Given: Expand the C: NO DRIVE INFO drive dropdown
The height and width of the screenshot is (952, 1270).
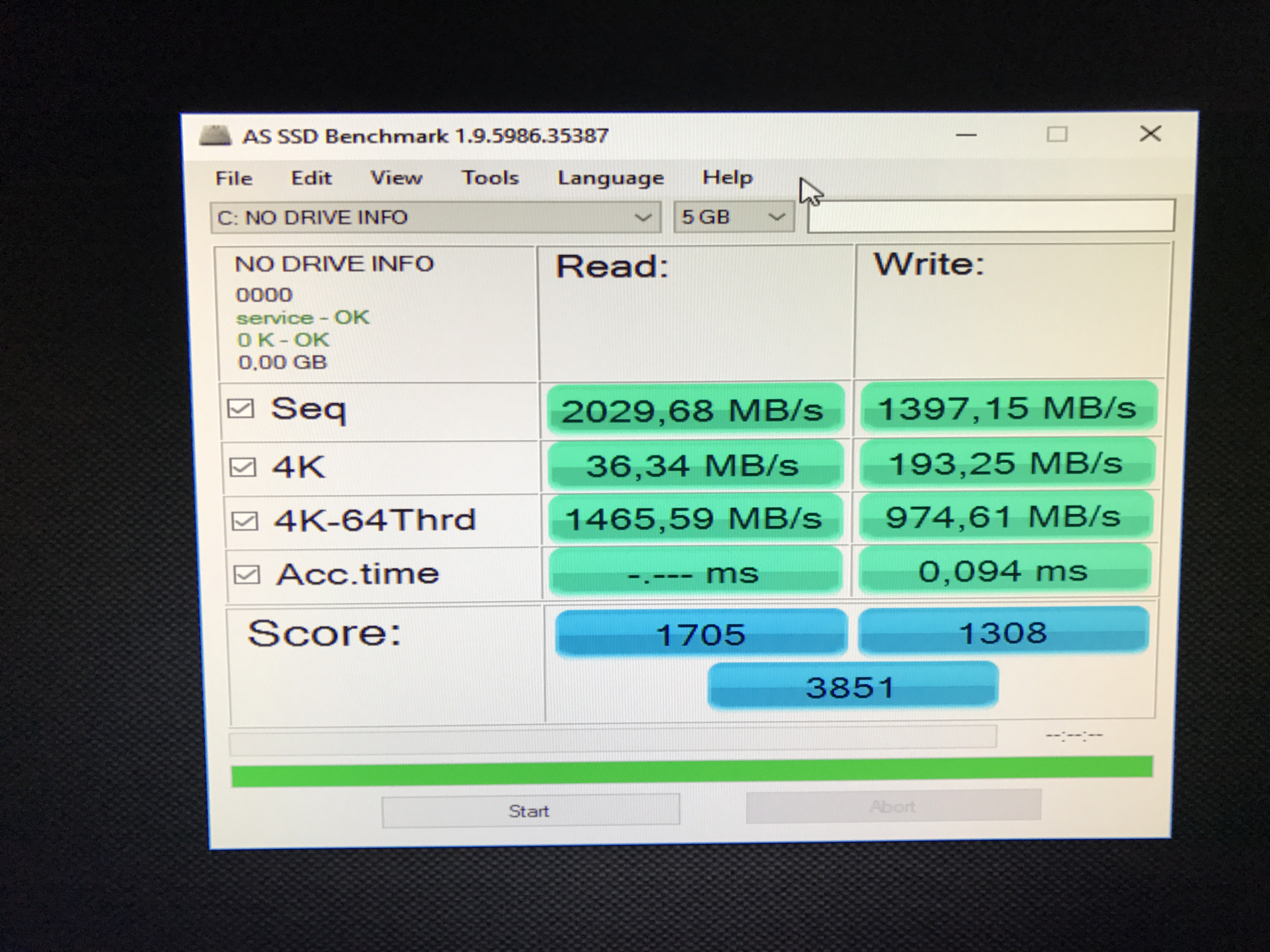Looking at the screenshot, I should pyautogui.click(x=436, y=218).
